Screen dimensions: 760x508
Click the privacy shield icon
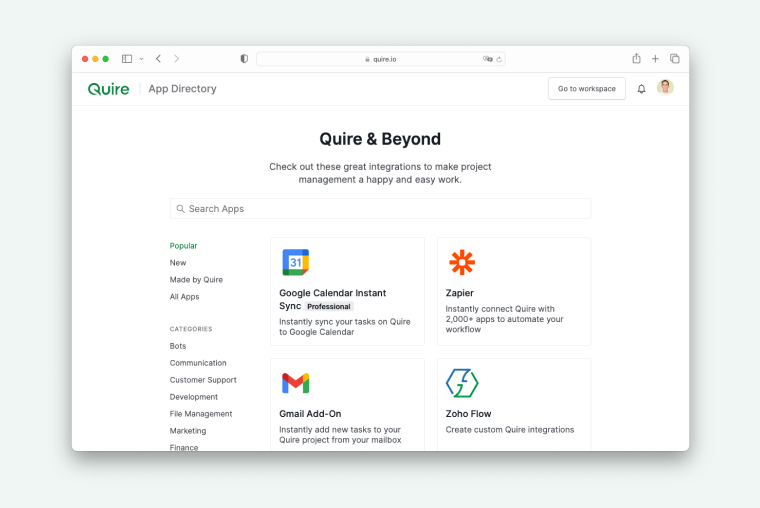coord(244,59)
